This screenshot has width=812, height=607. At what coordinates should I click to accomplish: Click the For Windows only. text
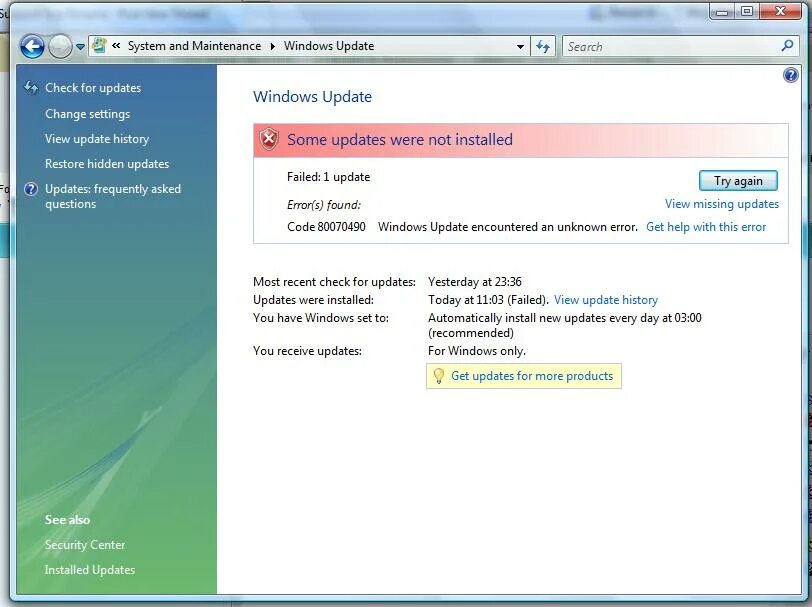(x=476, y=351)
